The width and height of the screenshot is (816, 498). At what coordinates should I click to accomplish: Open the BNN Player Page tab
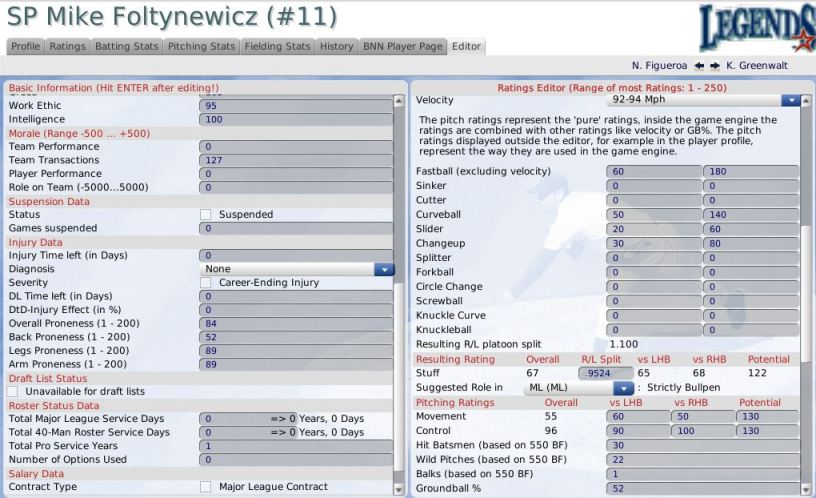pos(403,46)
